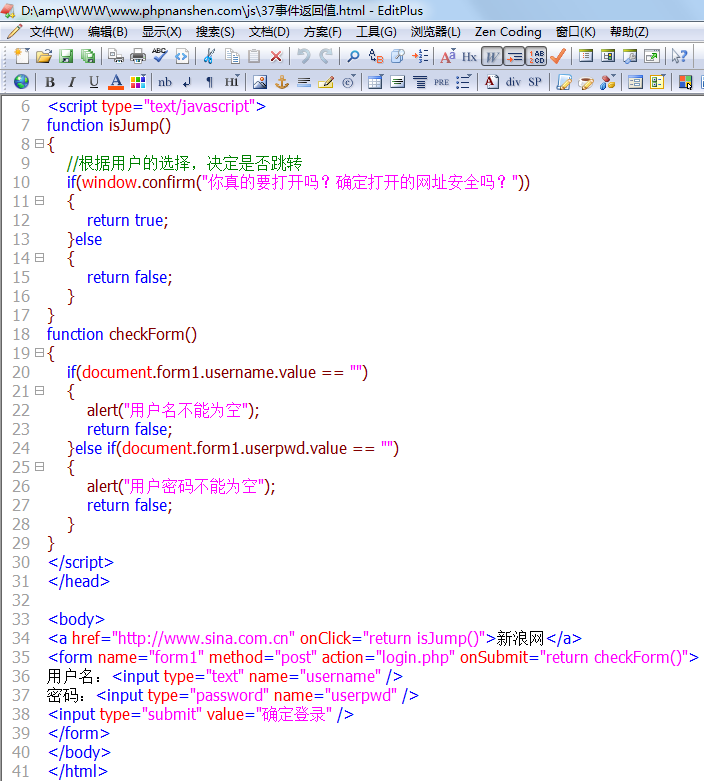Open a file with the folder icon

tap(44, 56)
